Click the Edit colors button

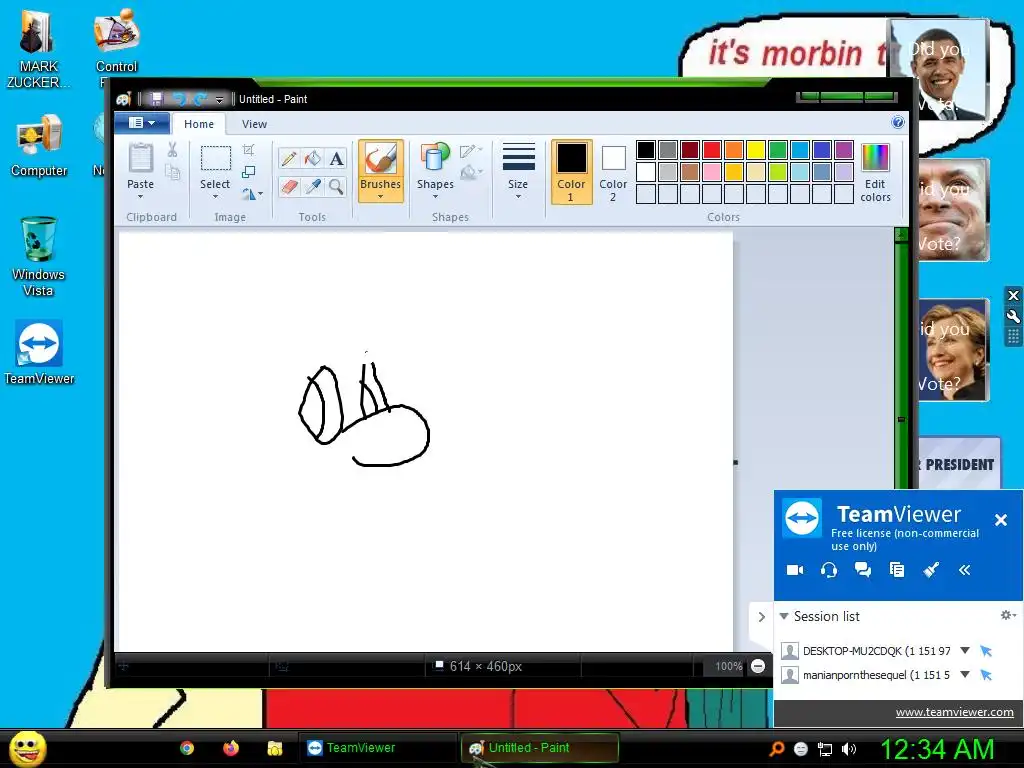point(875,172)
